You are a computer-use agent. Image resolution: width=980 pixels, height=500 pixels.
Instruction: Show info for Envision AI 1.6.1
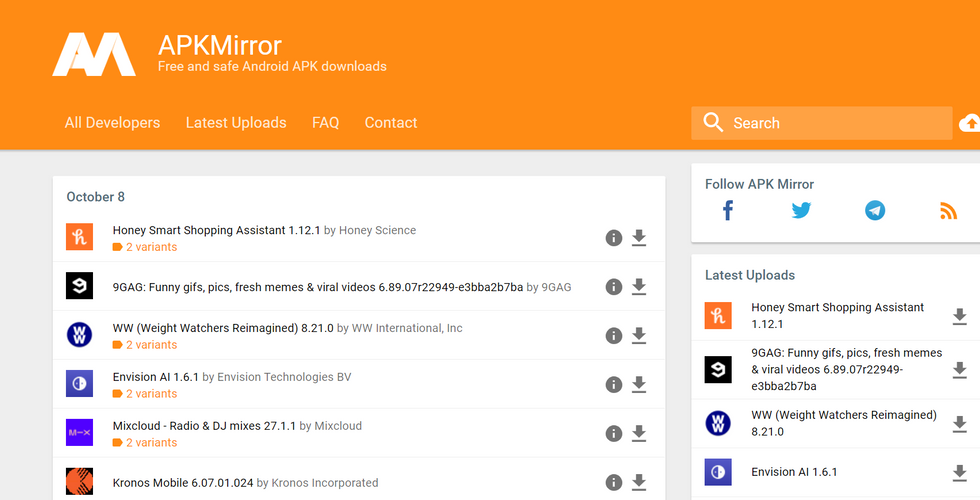point(614,384)
